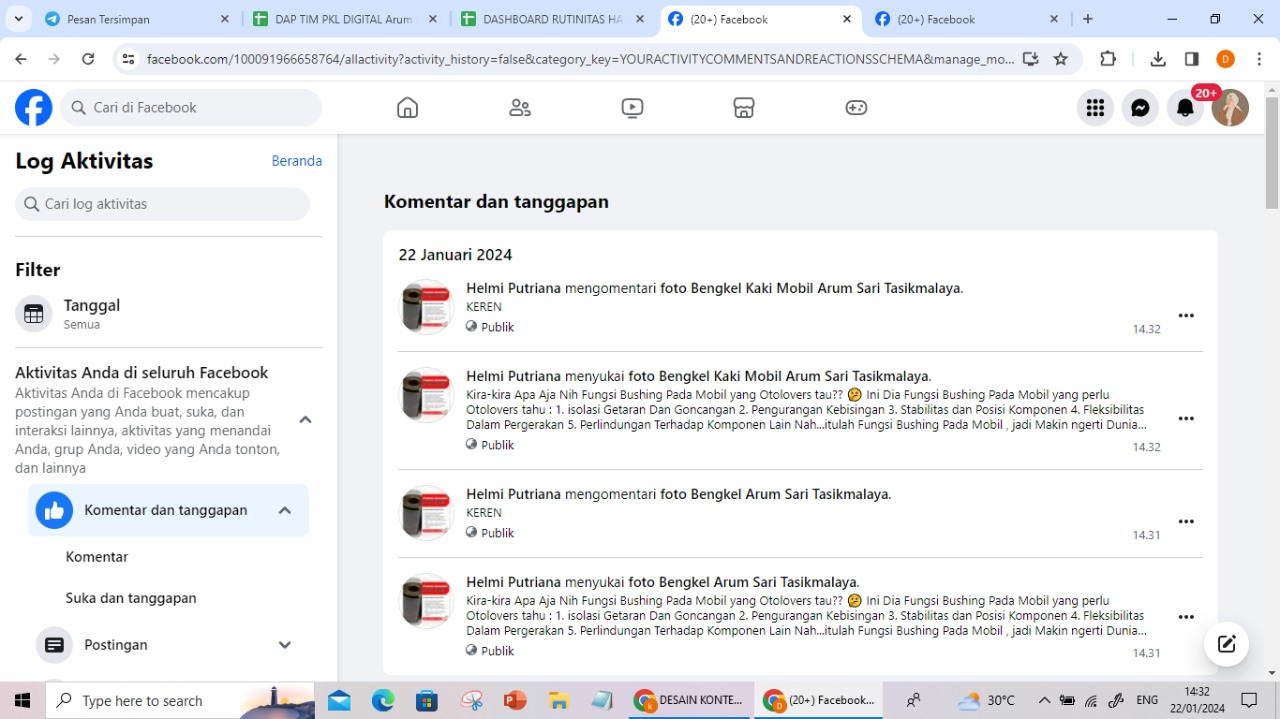Click the Cari di Facebook search field
Screen dimensions: 1280x719
(x=191, y=108)
